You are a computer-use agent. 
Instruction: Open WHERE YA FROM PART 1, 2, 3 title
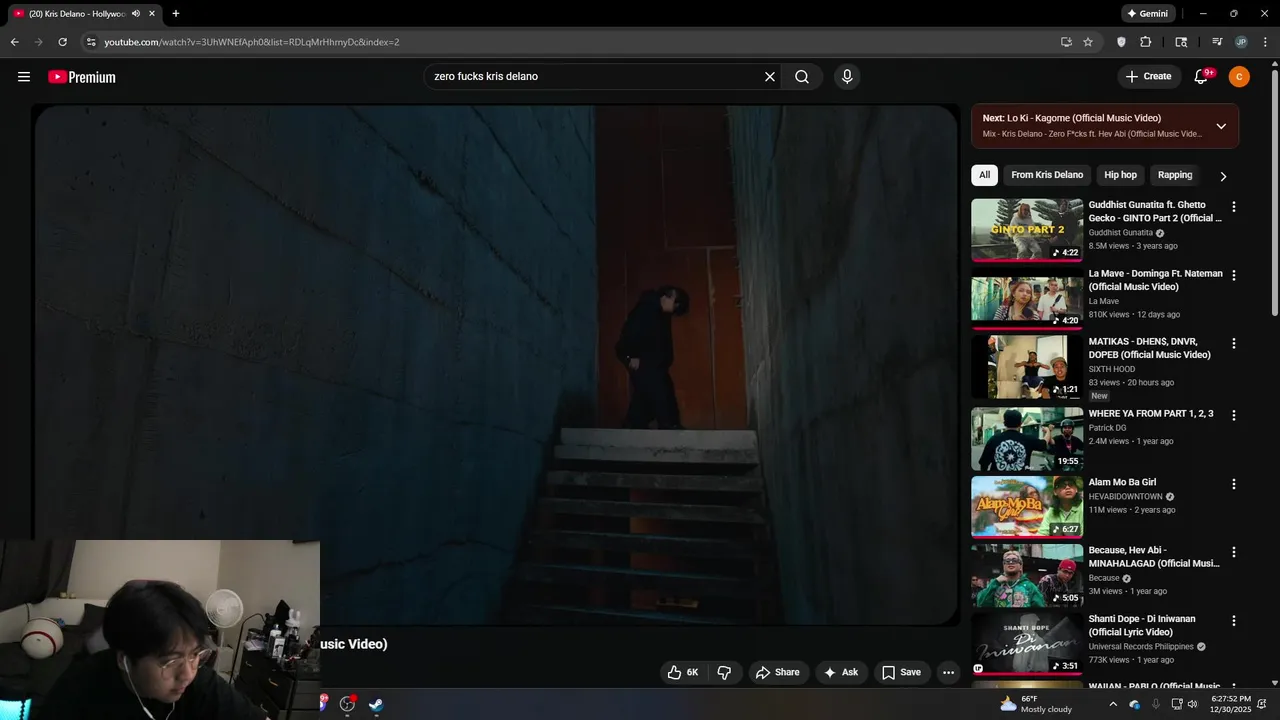[1151, 414]
